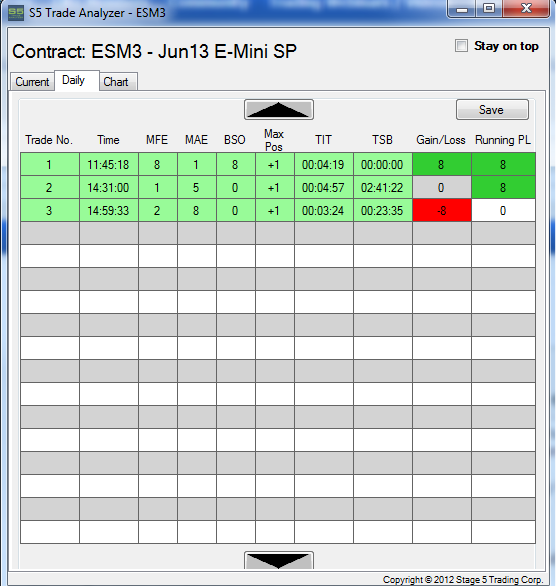The height and width of the screenshot is (586, 556).
Task: Click the Copyright 2012 Stage 5 Trading Corp. text
Action: click(x=463, y=580)
